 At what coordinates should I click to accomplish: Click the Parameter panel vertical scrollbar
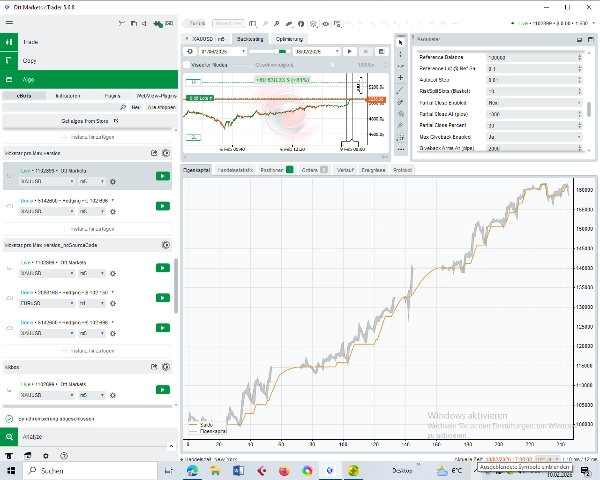pyautogui.click(x=590, y=109)
